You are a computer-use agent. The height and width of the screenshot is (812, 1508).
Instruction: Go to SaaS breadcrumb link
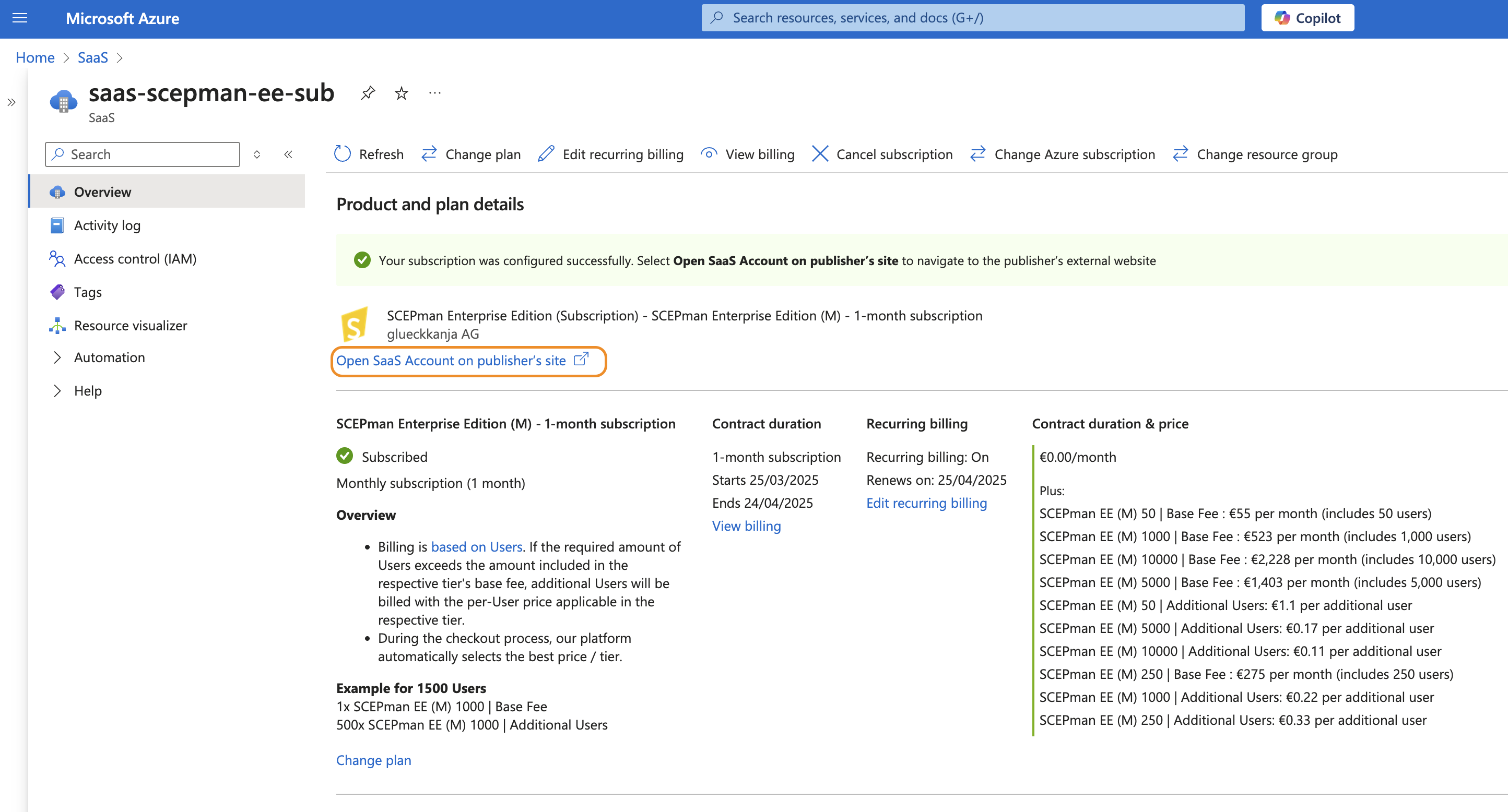point(92,57)
